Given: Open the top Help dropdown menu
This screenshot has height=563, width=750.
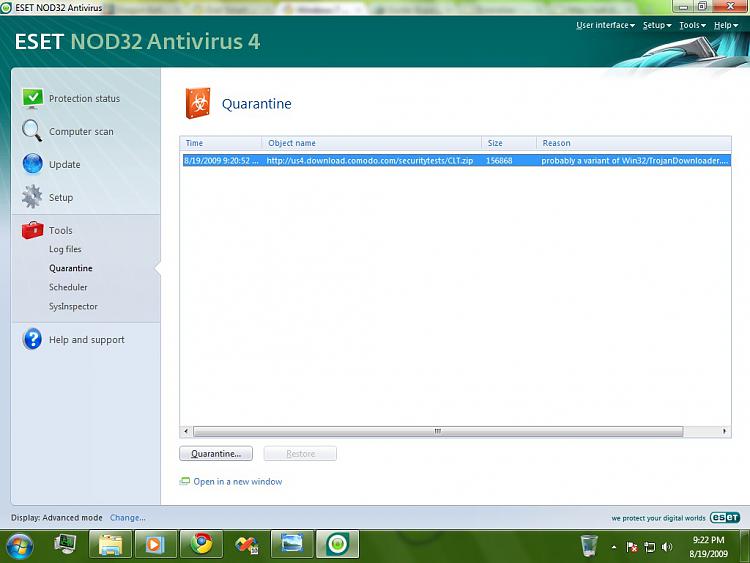Looking at the screenshot, I should [726, 25].
